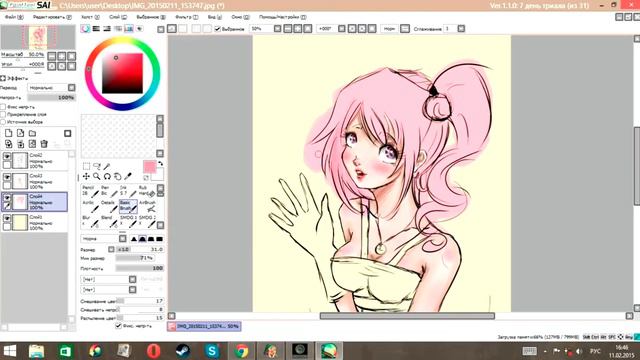Enable the 'Фикс непр-ть' layer checkbox
The height and width of the screenshot is (360, 640).
[3, 107]
